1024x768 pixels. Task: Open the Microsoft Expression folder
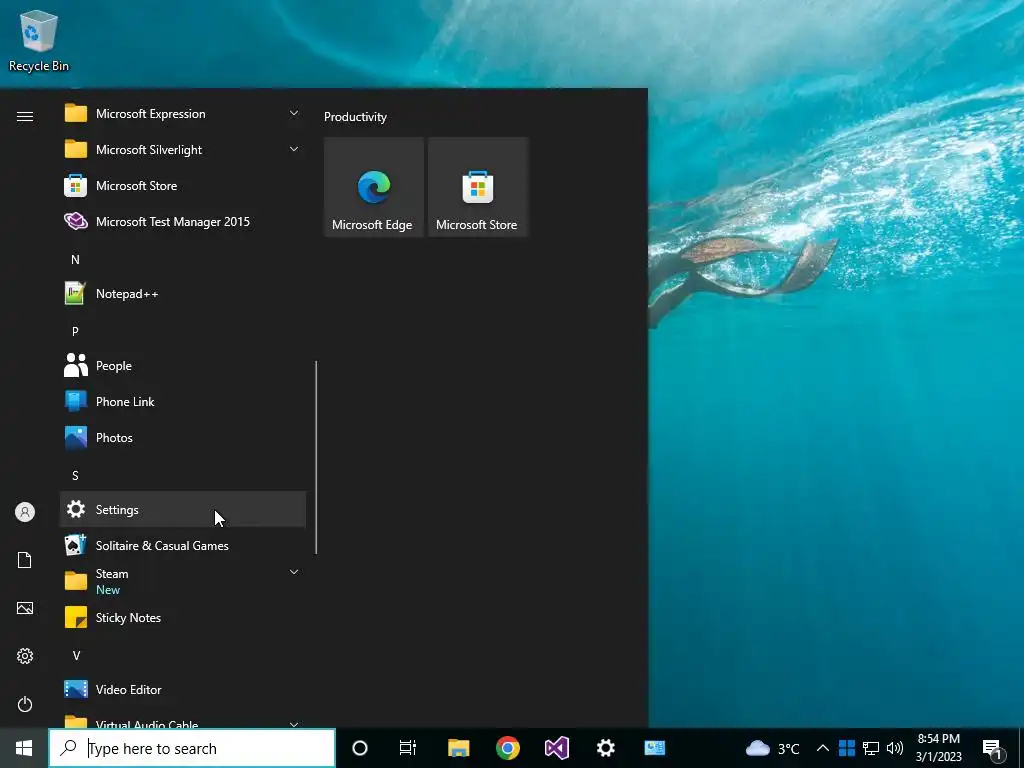183,114
